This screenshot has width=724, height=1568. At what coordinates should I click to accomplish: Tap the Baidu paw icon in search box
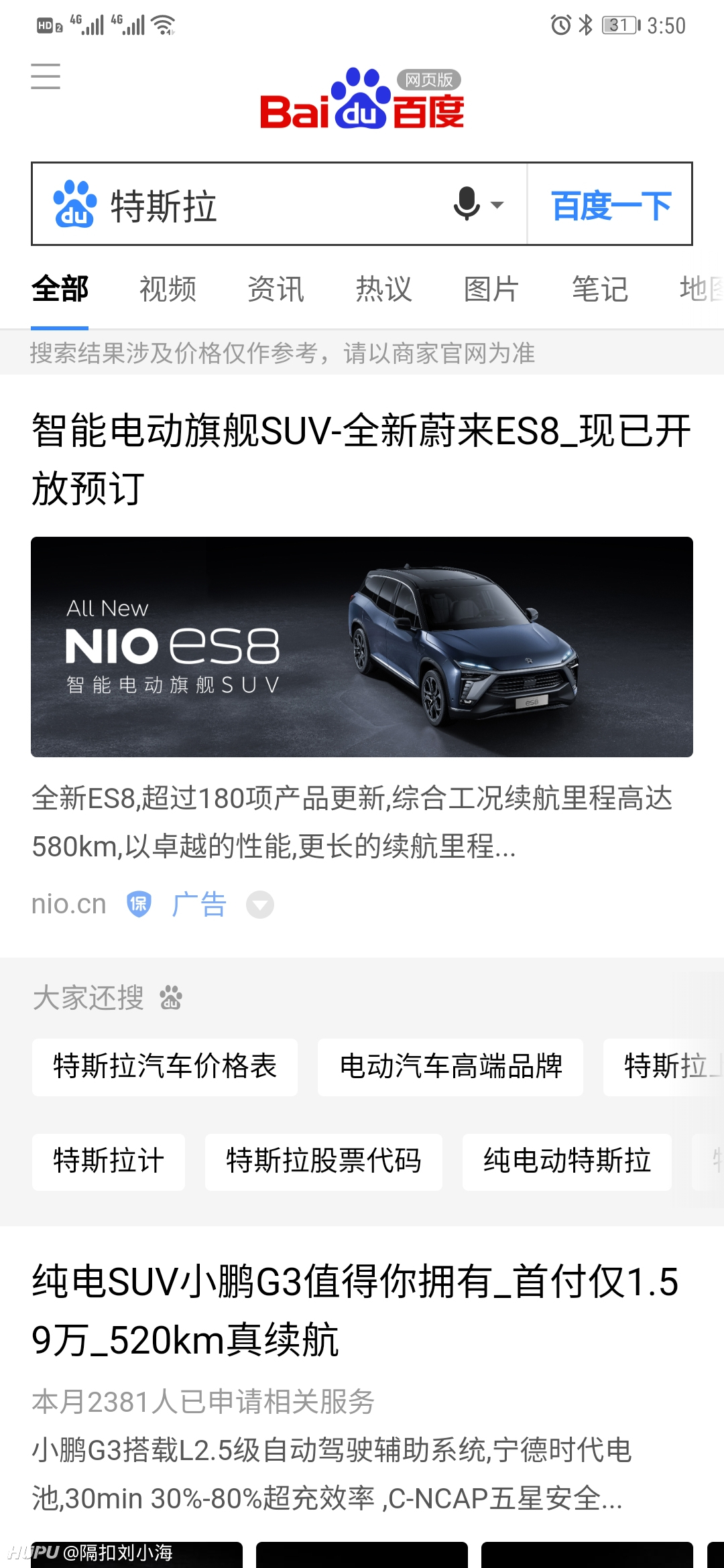(75, 204)
